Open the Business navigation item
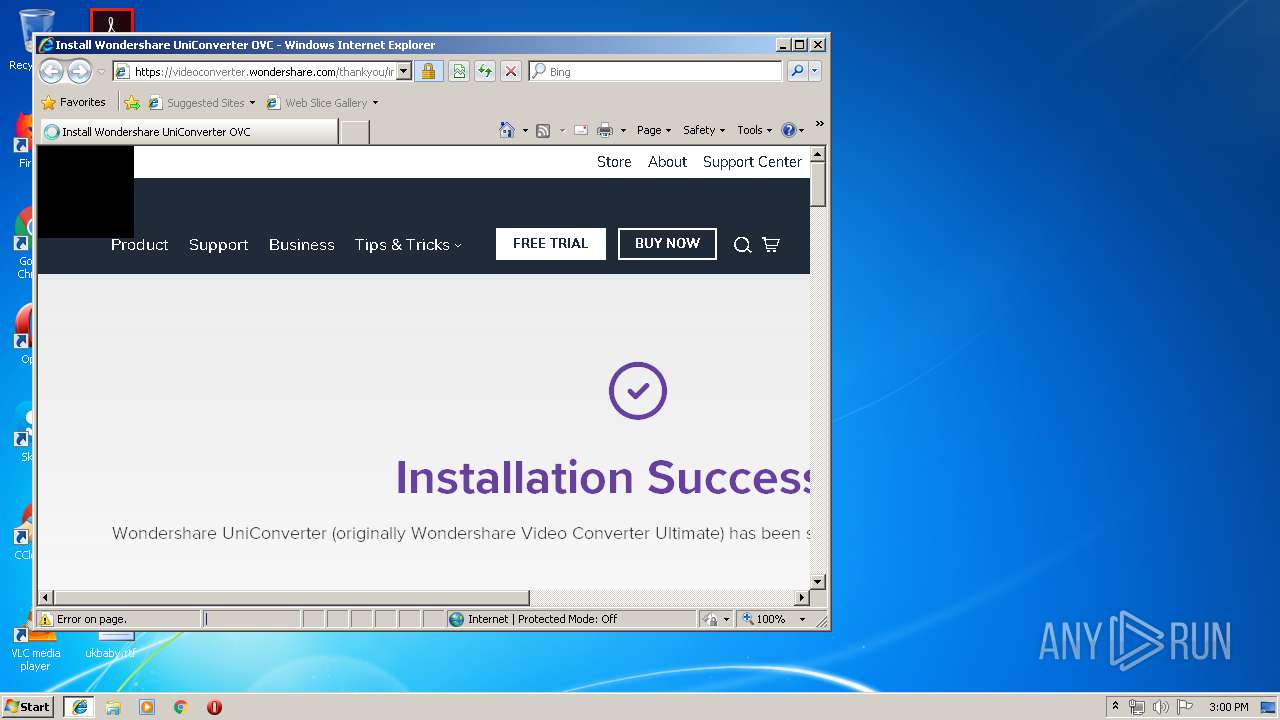This screenshot has height=720, width=1280. coord(302,244)
